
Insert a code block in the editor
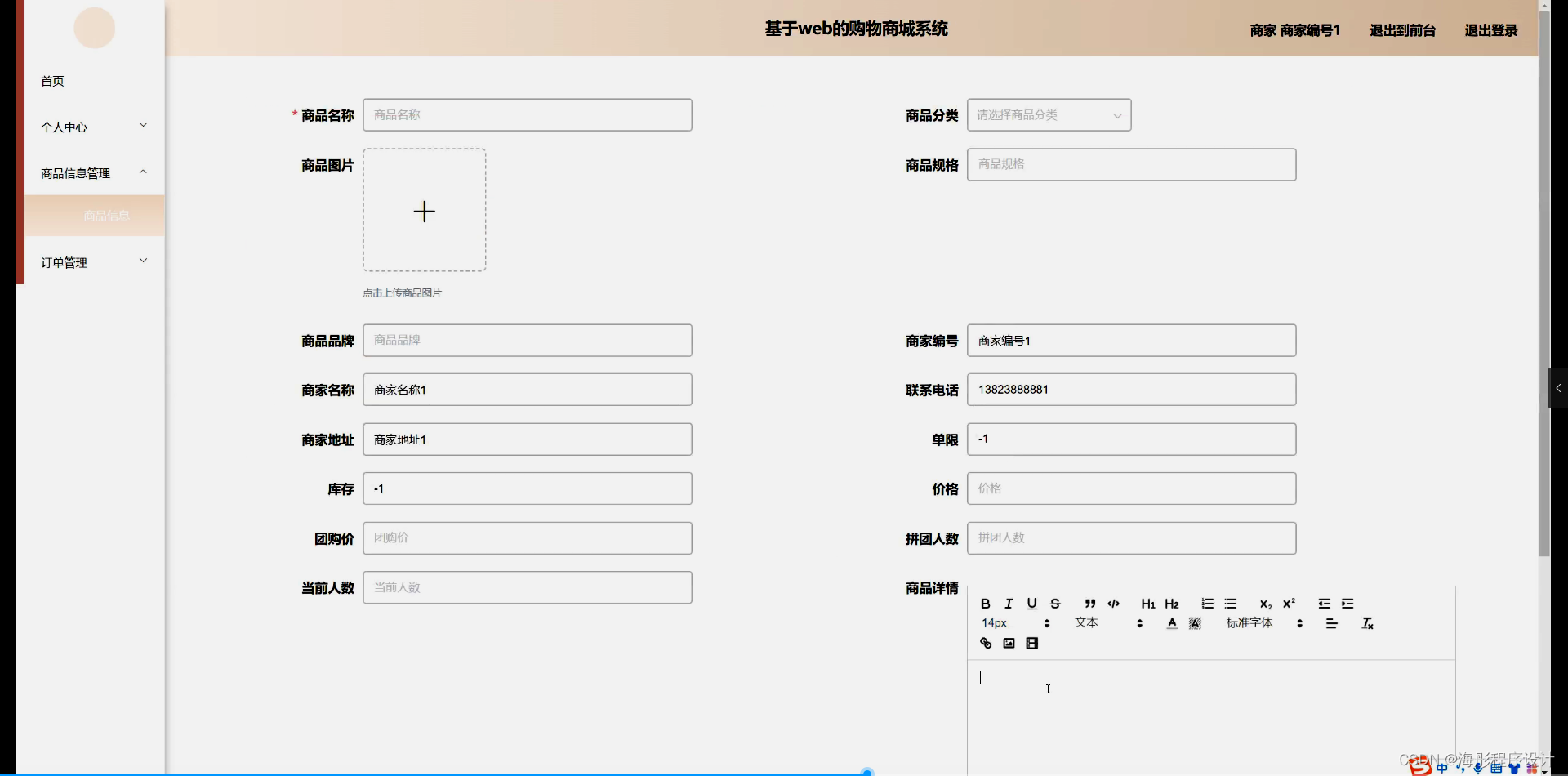pyautogui.click(x=1113, y=604)
